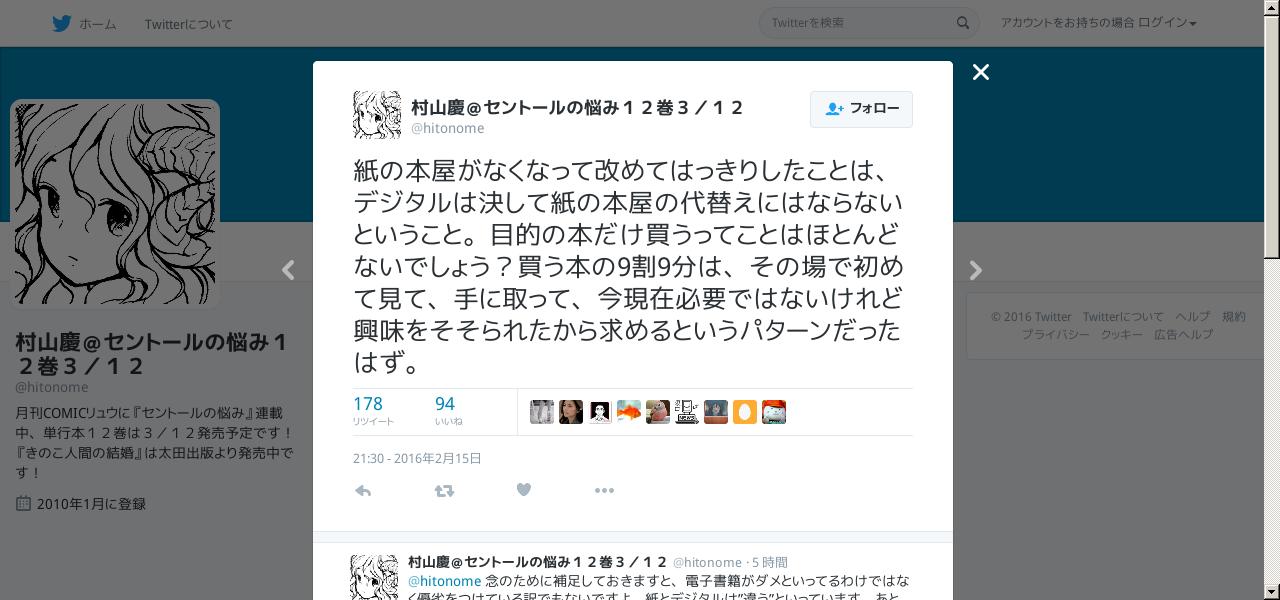Click the page vertical scrollbar
Image resolution: width=1280 pixels, height=600 pixels.
(x=1272, y=300)
